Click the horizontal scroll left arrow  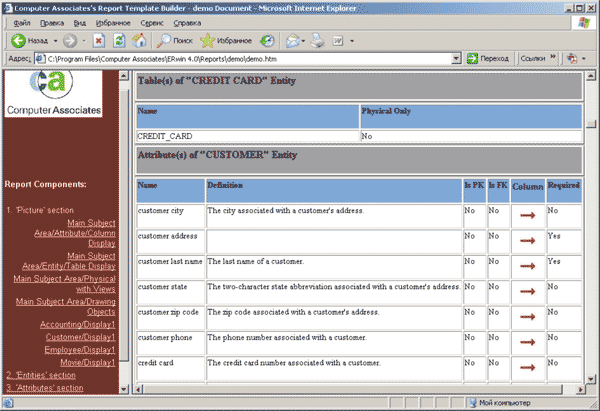click(x=139, y=390)
